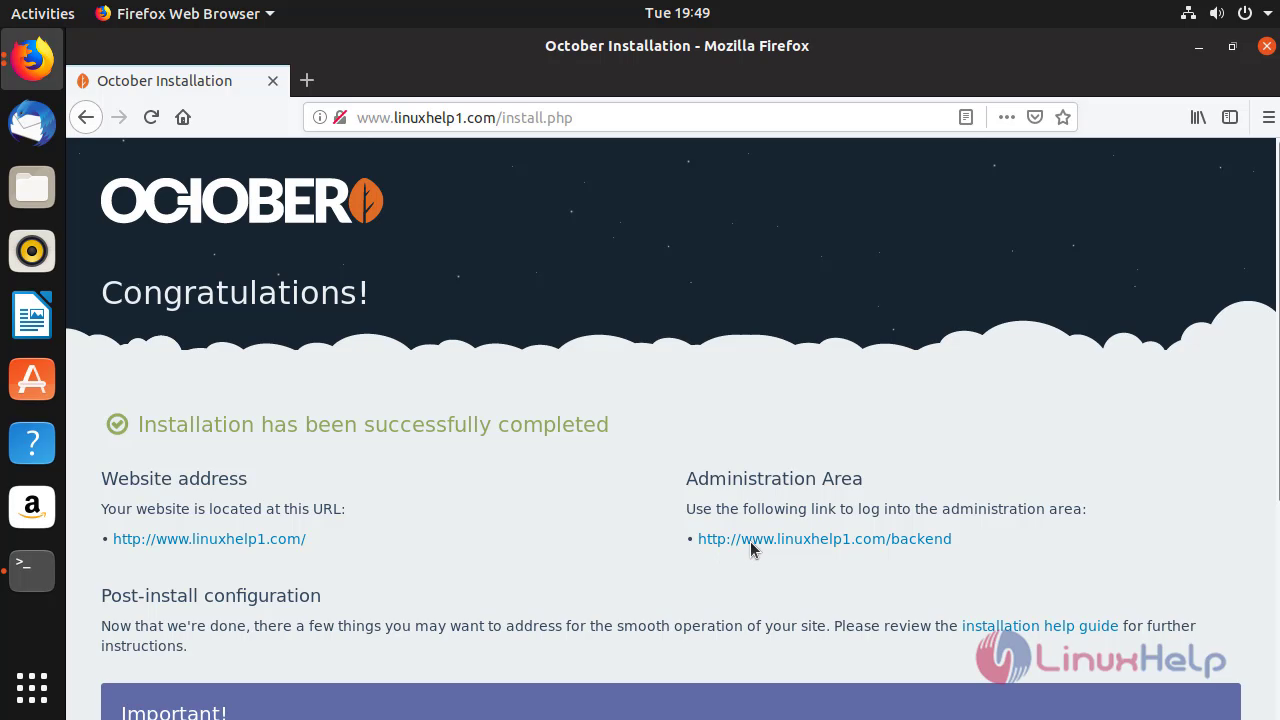Viewport: 1280px width, 720px height.
Task: Toggle the Firefox sidebar
Action: (1230, 117)
